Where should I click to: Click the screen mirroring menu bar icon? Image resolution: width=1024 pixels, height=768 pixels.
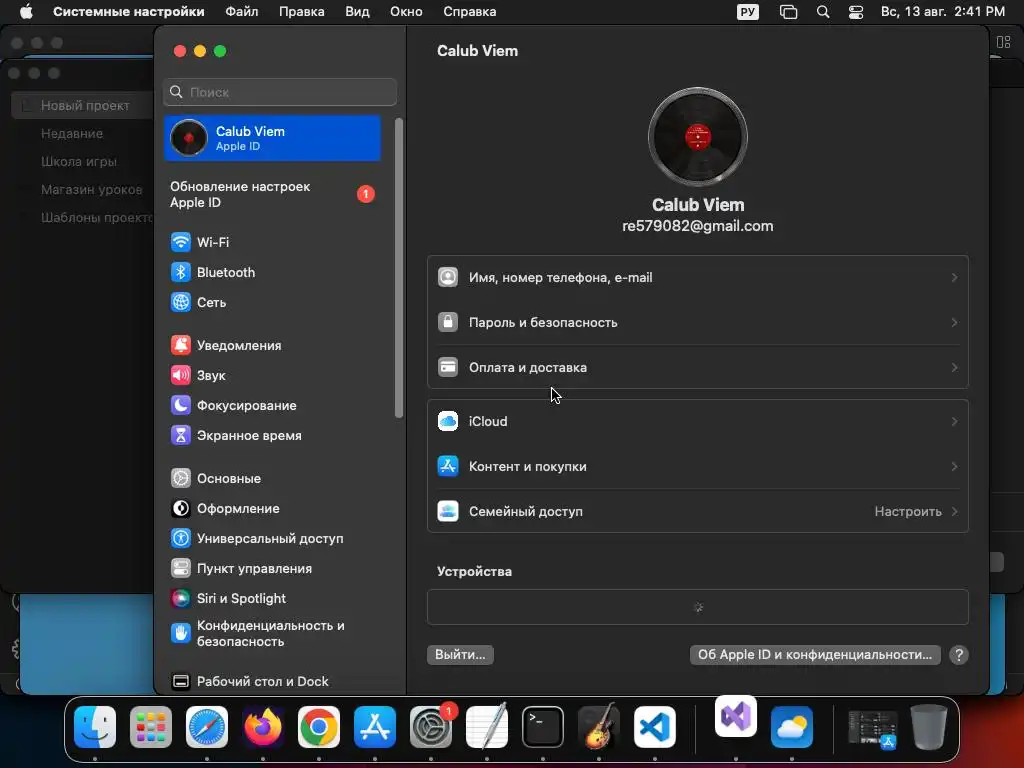click(788, 12)
